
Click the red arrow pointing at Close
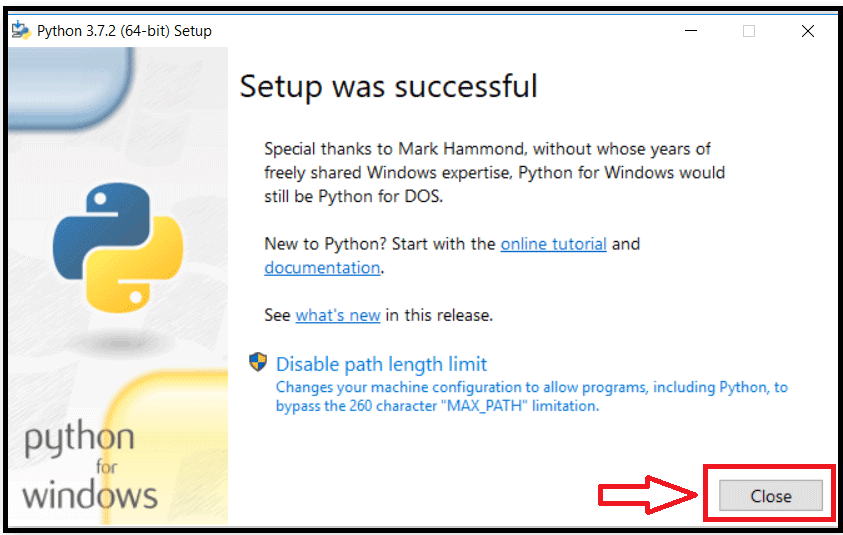coord(648,495)
